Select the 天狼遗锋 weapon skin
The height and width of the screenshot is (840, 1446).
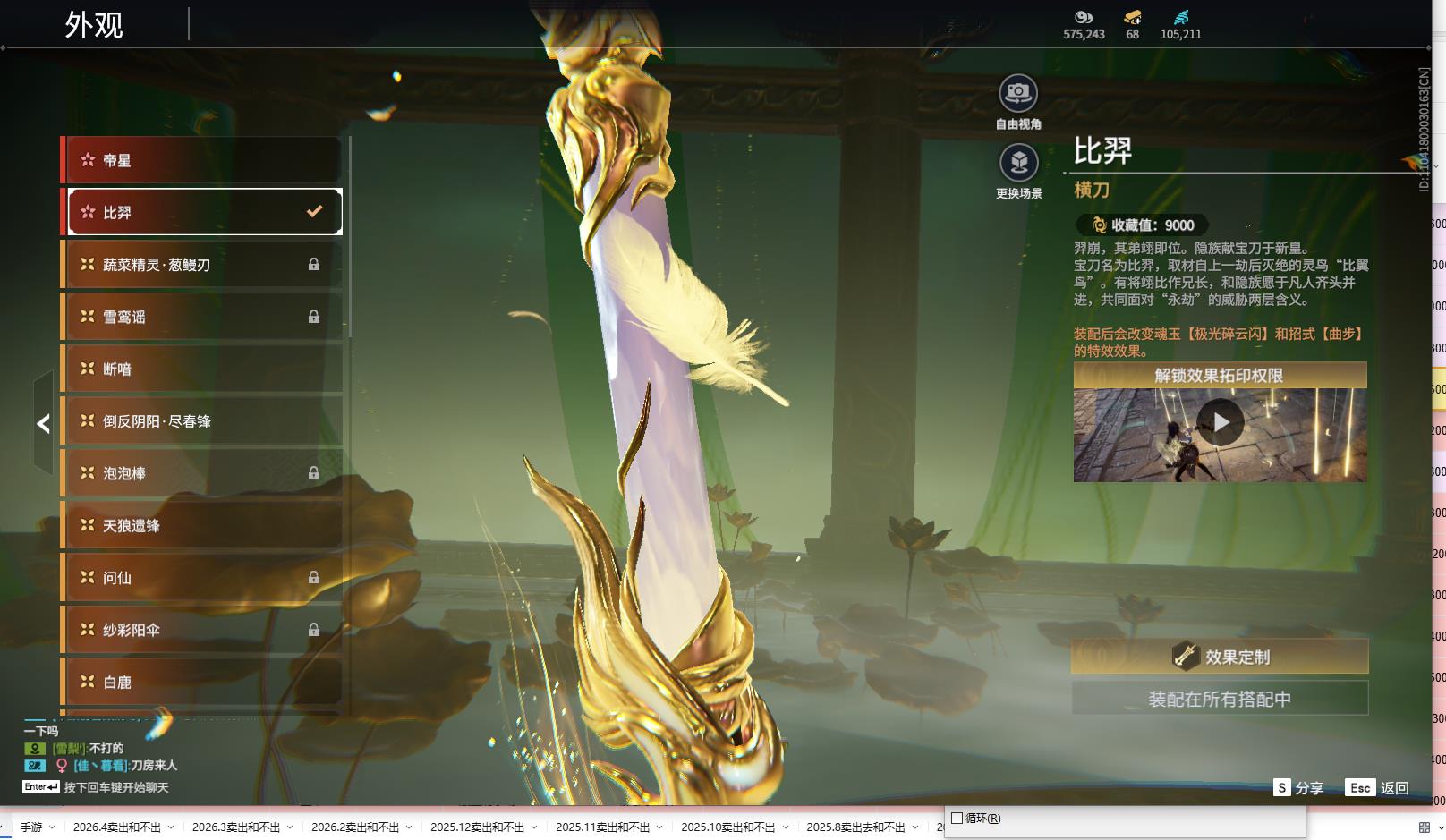click(x=201, y=526)
